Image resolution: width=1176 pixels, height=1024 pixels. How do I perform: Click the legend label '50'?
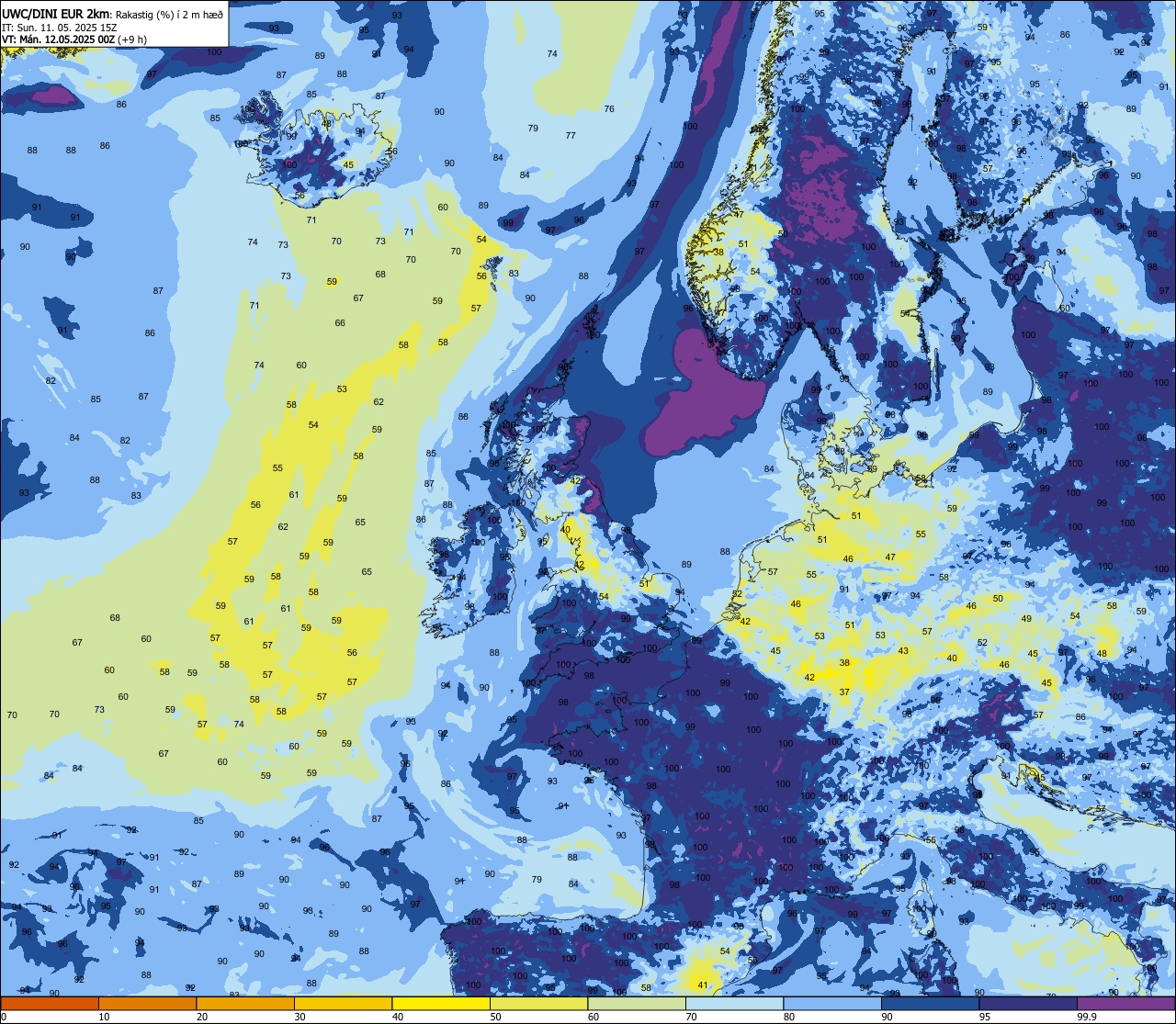point(495,1017)
